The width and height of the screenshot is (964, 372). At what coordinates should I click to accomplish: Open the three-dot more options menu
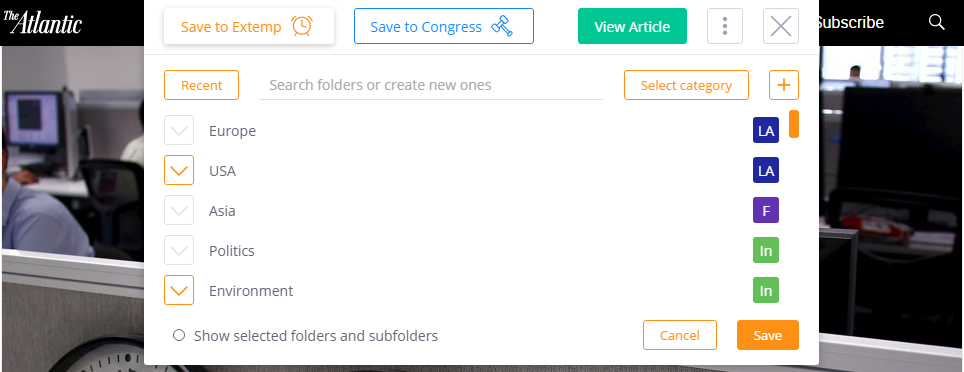725,26
